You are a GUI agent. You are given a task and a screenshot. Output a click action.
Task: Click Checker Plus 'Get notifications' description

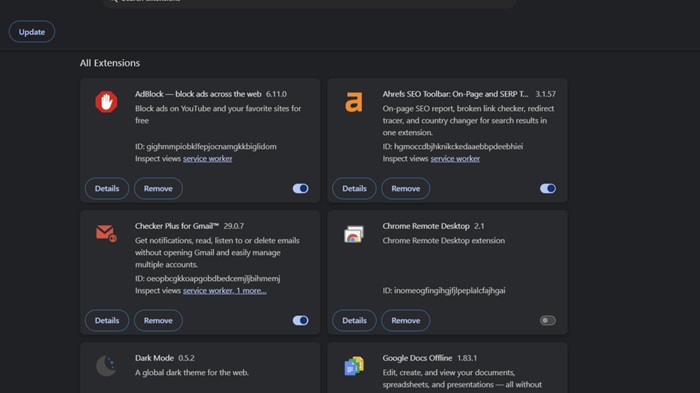click(217, 252)
